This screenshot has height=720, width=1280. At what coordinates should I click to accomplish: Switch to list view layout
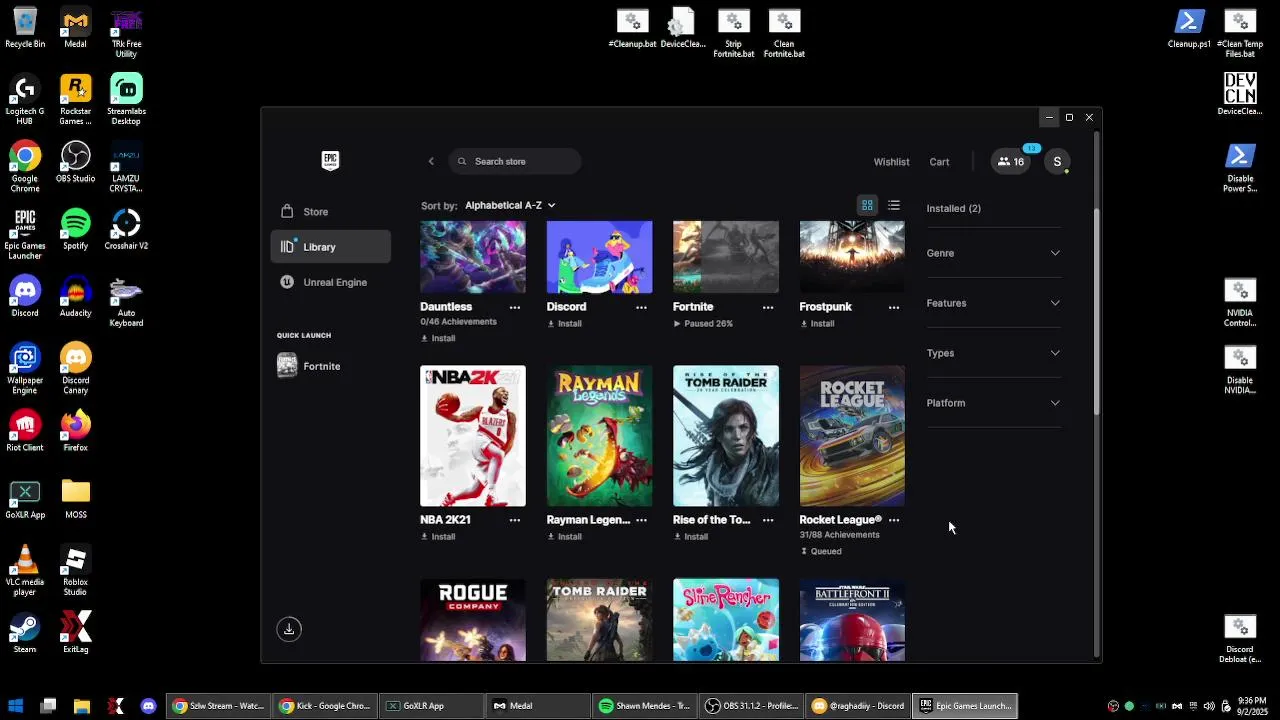(x=894, y=205)
